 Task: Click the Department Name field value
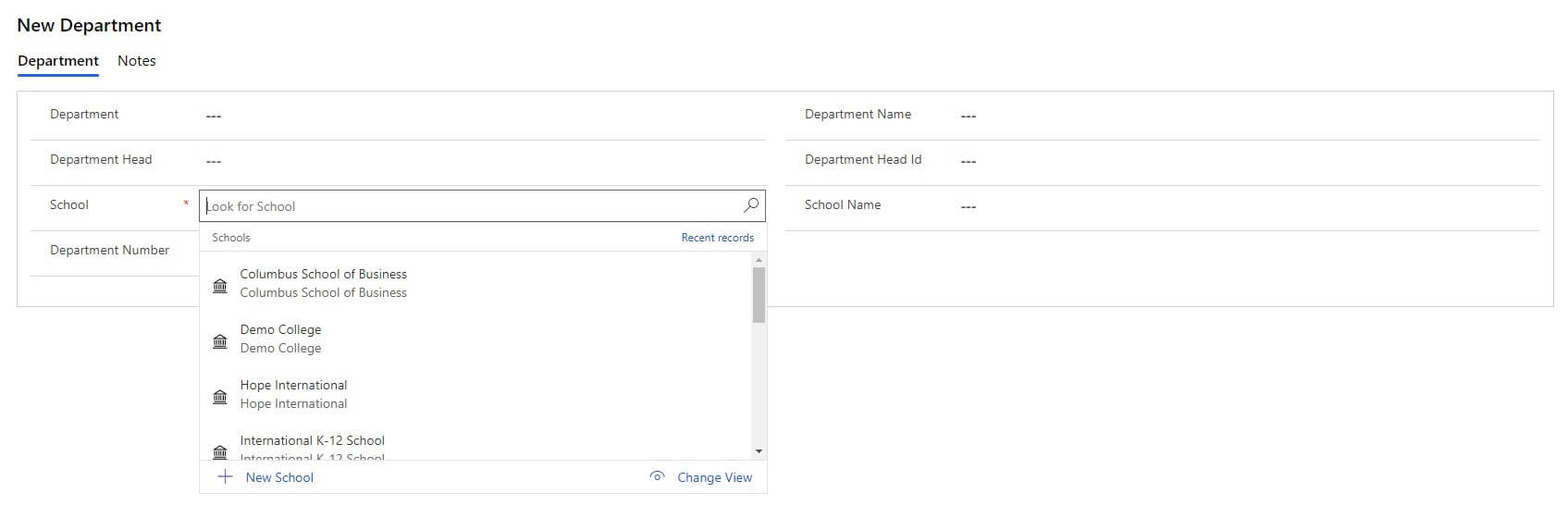[x=969, y=116]
